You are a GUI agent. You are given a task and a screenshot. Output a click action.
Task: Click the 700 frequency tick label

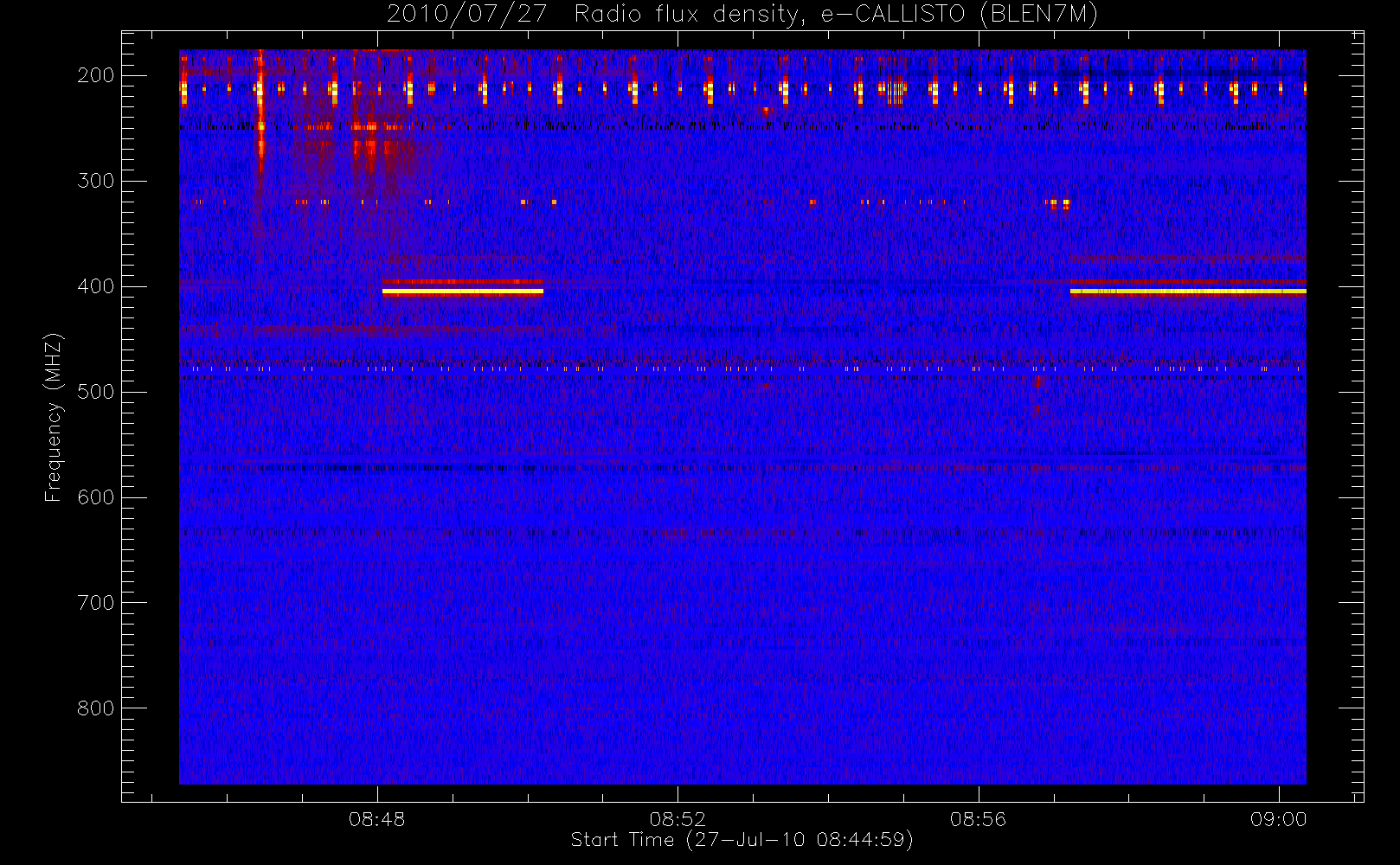coord(96,603)
